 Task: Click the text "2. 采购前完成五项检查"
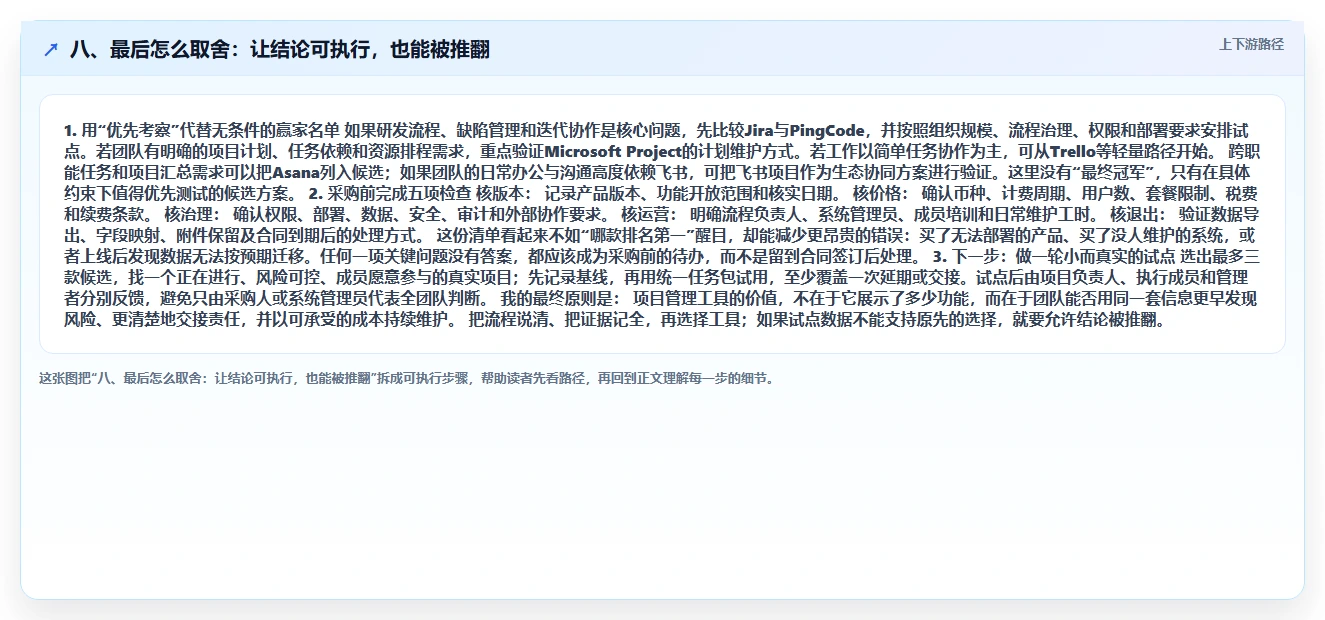389,194
